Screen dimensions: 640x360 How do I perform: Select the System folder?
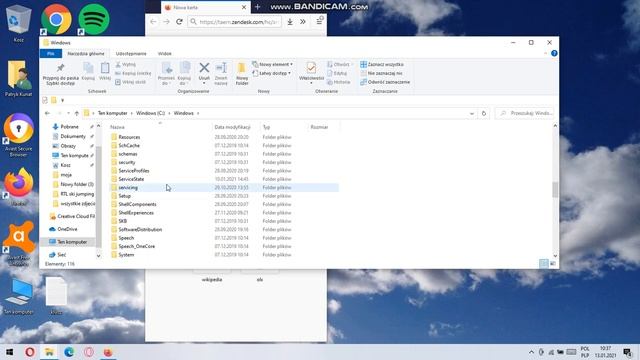click(x=126, y=255)
